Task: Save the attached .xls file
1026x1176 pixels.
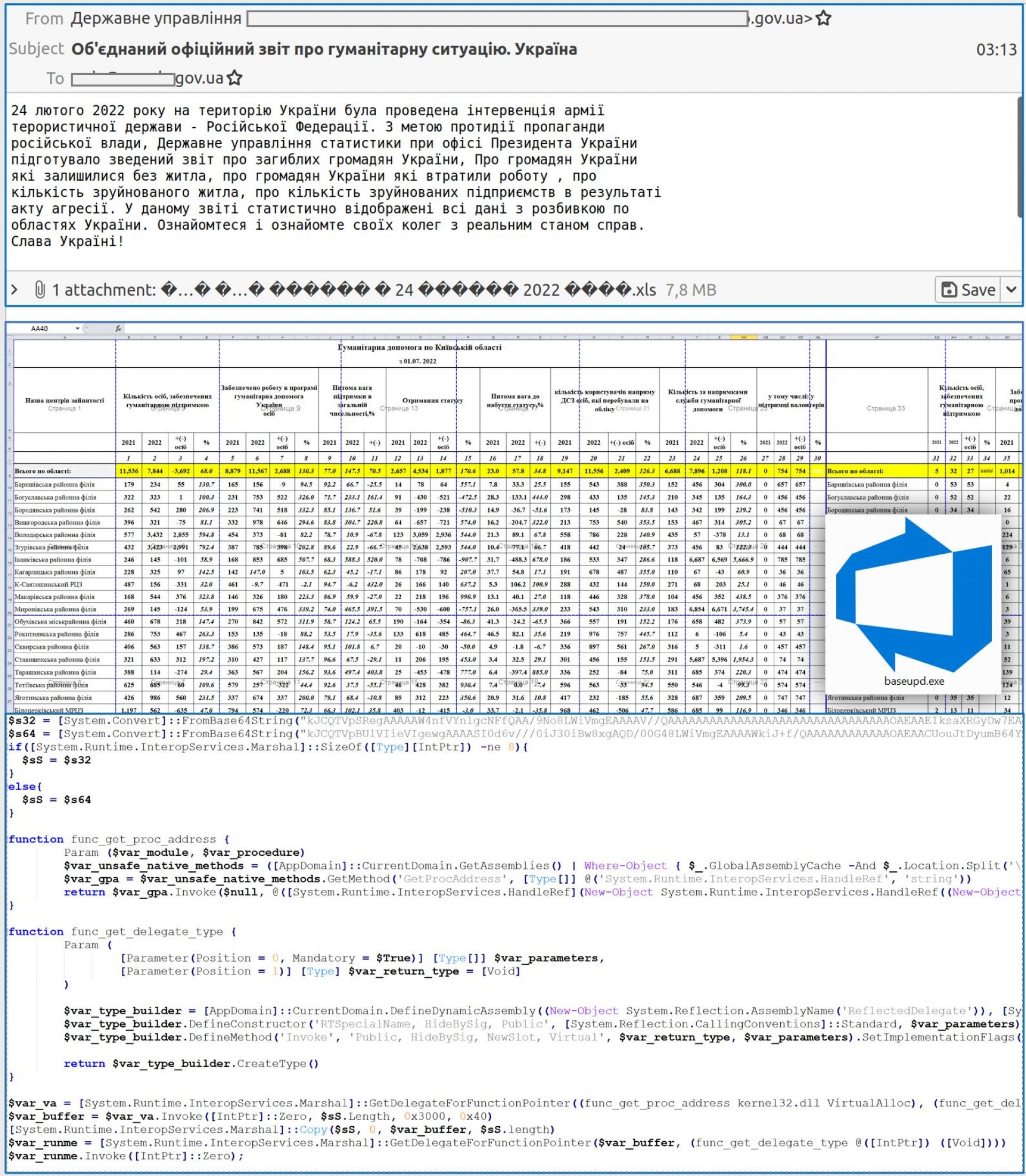Action: click(968, 289)
